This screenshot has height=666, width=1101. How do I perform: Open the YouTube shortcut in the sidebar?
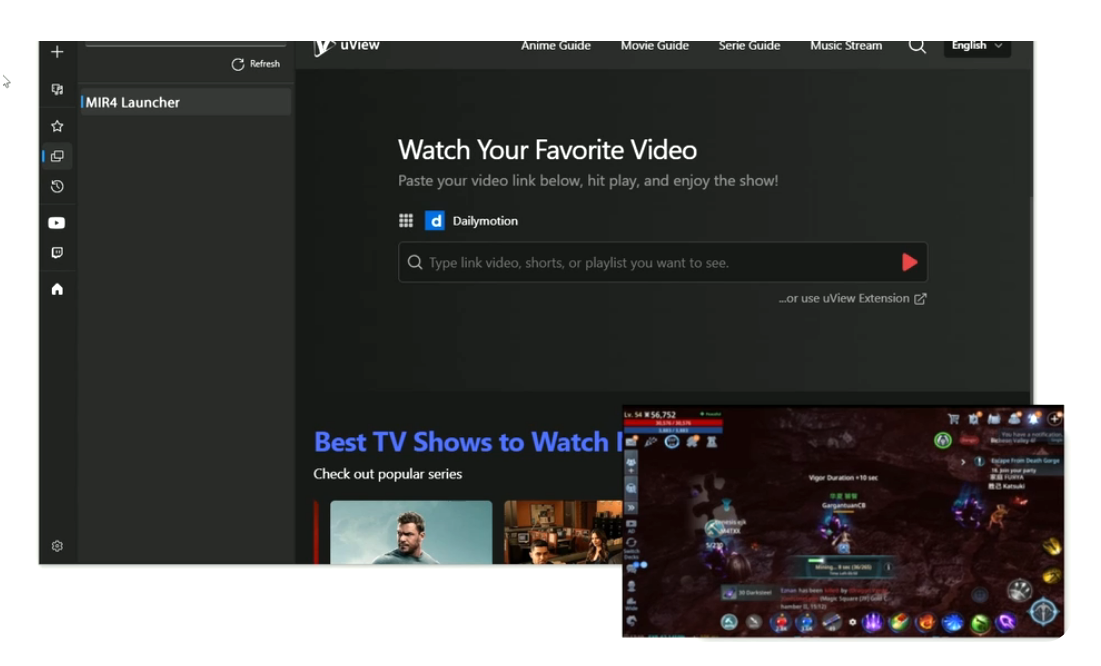pyautogui.click(x=57, y=222)
